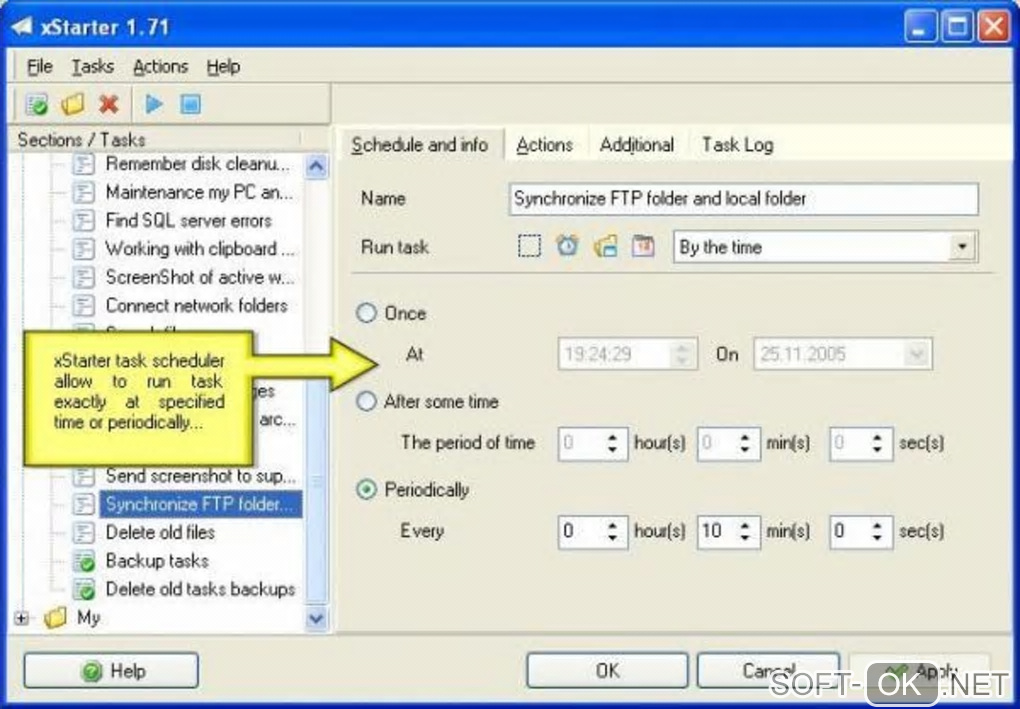Select the alarm clock run task icon
The image size is (1020, 709).
click(x=567, y=247)
